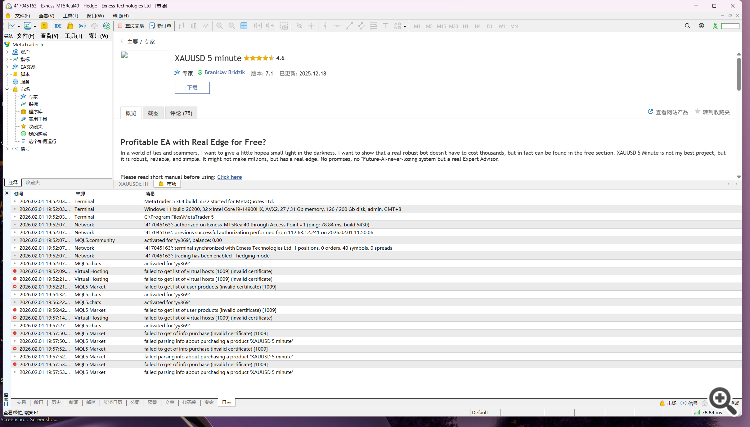This screenshot has width=750, height=427.
Task: Select the 'C:\Program Files\MetaTrader 5' log row
Action: click(x=376, y=217)
